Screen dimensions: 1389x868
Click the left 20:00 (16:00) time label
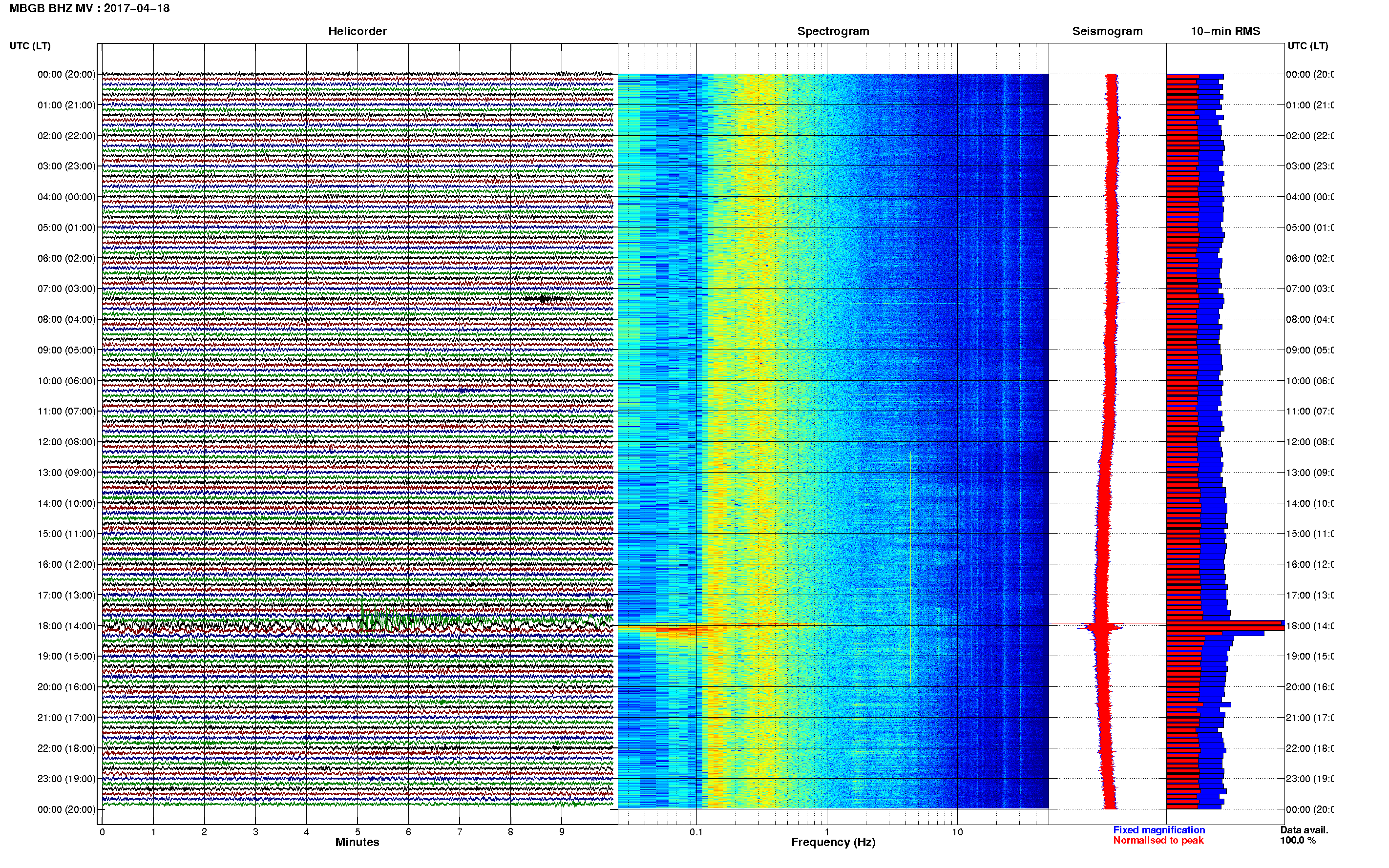[66, 687]
